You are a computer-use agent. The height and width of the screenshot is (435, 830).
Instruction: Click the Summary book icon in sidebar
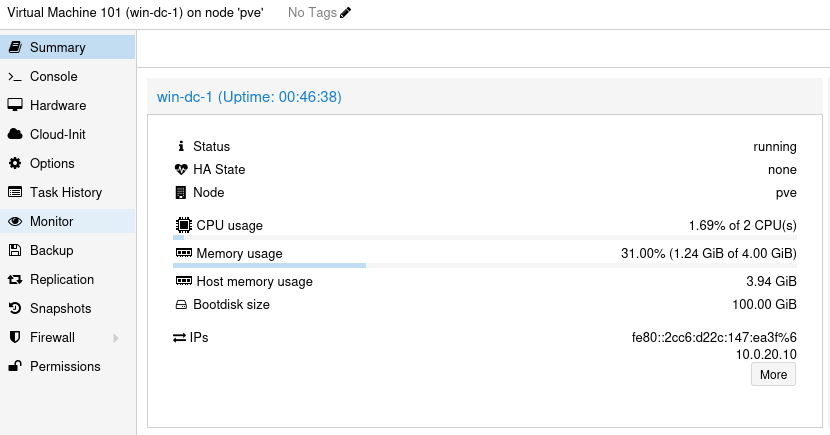tap(15, 47)
